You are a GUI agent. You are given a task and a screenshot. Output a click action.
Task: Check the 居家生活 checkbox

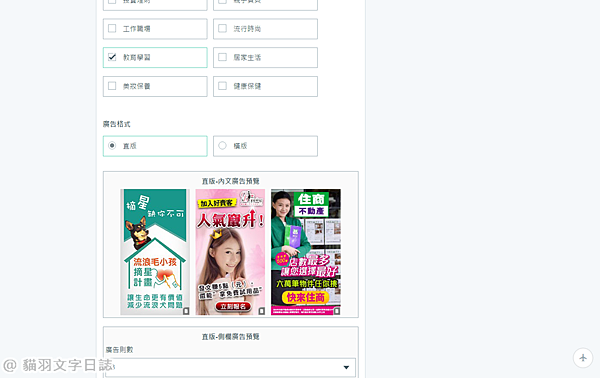coord(222,57)
